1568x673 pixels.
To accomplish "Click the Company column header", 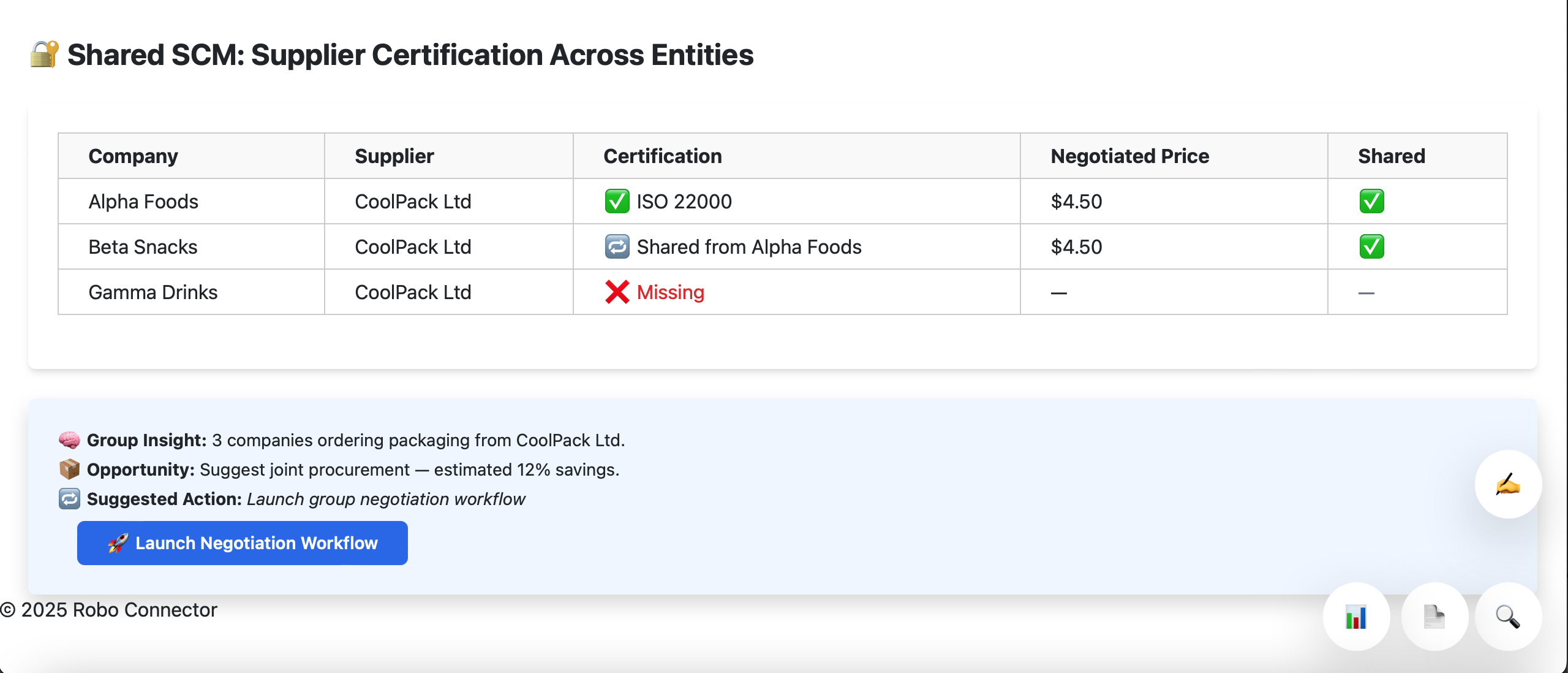I will 133,156.
